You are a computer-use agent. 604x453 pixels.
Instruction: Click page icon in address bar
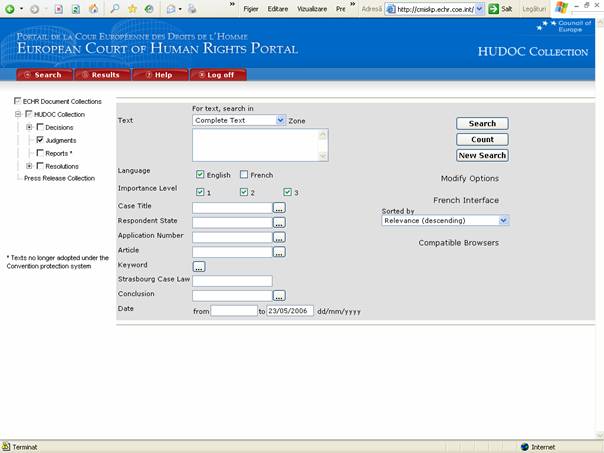(x=391, y=9)
